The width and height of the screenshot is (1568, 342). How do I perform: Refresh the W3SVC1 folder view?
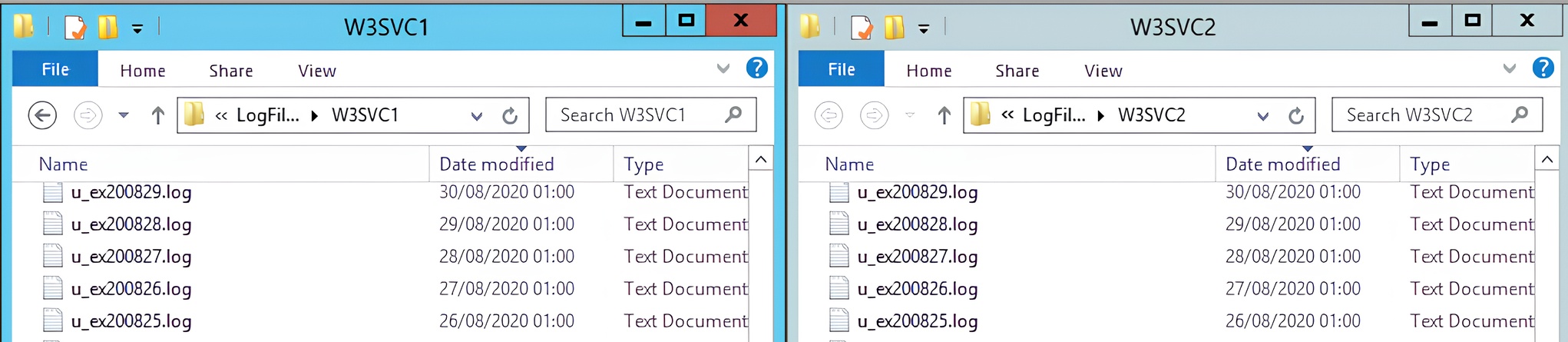[x=510, y=116]
